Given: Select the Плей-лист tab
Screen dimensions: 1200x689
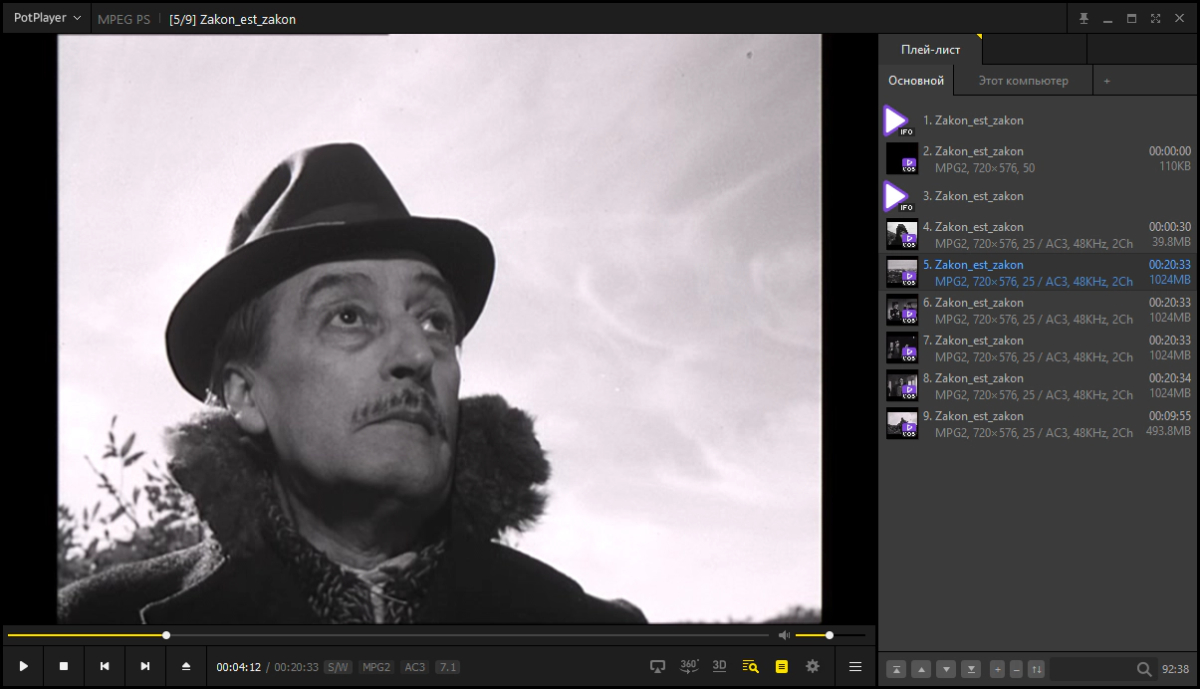Looking at the screenshot, I should point(930,49).
